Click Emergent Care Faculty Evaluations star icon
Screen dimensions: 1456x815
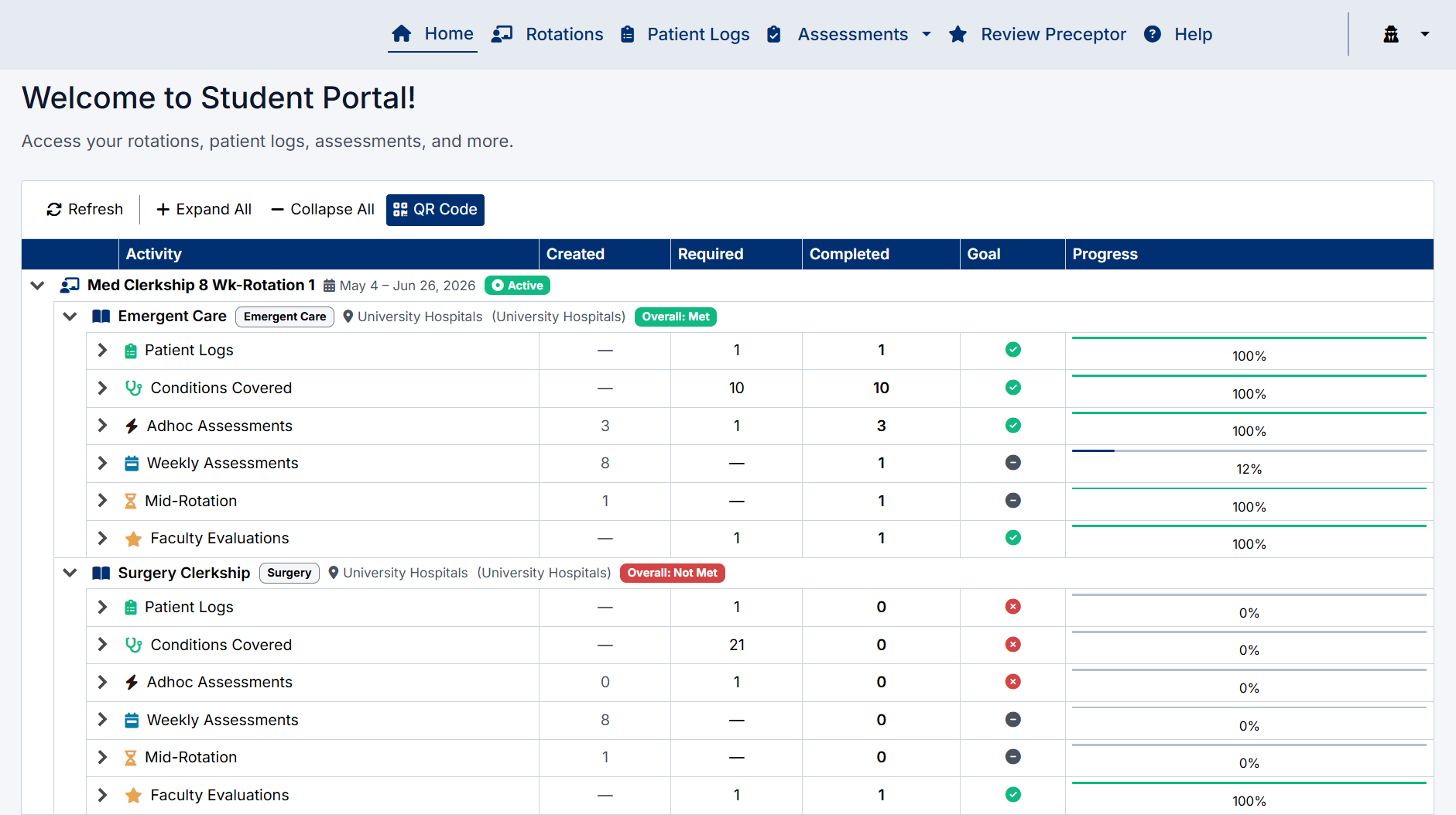coord(133,539)
